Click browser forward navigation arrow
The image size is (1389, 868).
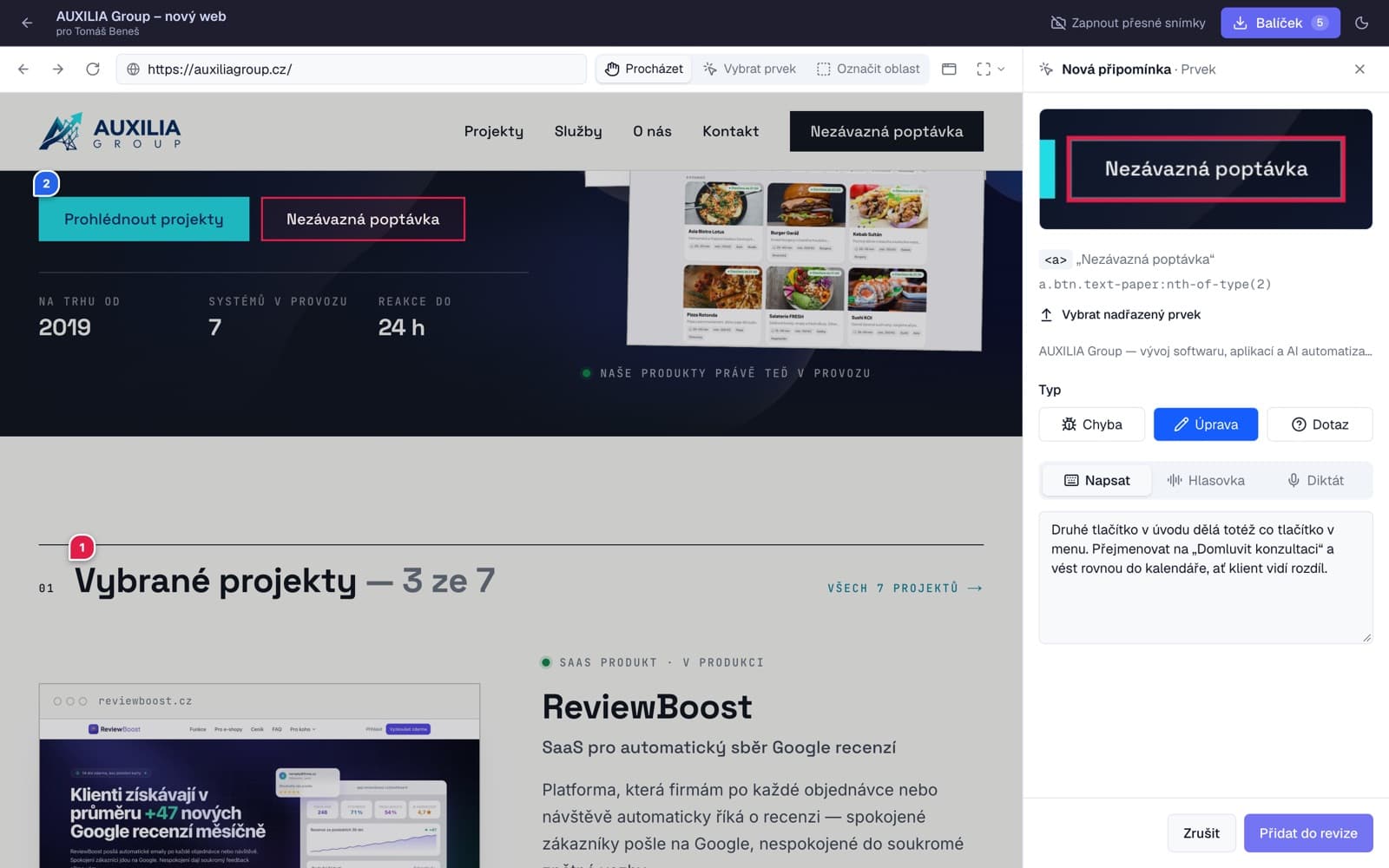point(58,69)
